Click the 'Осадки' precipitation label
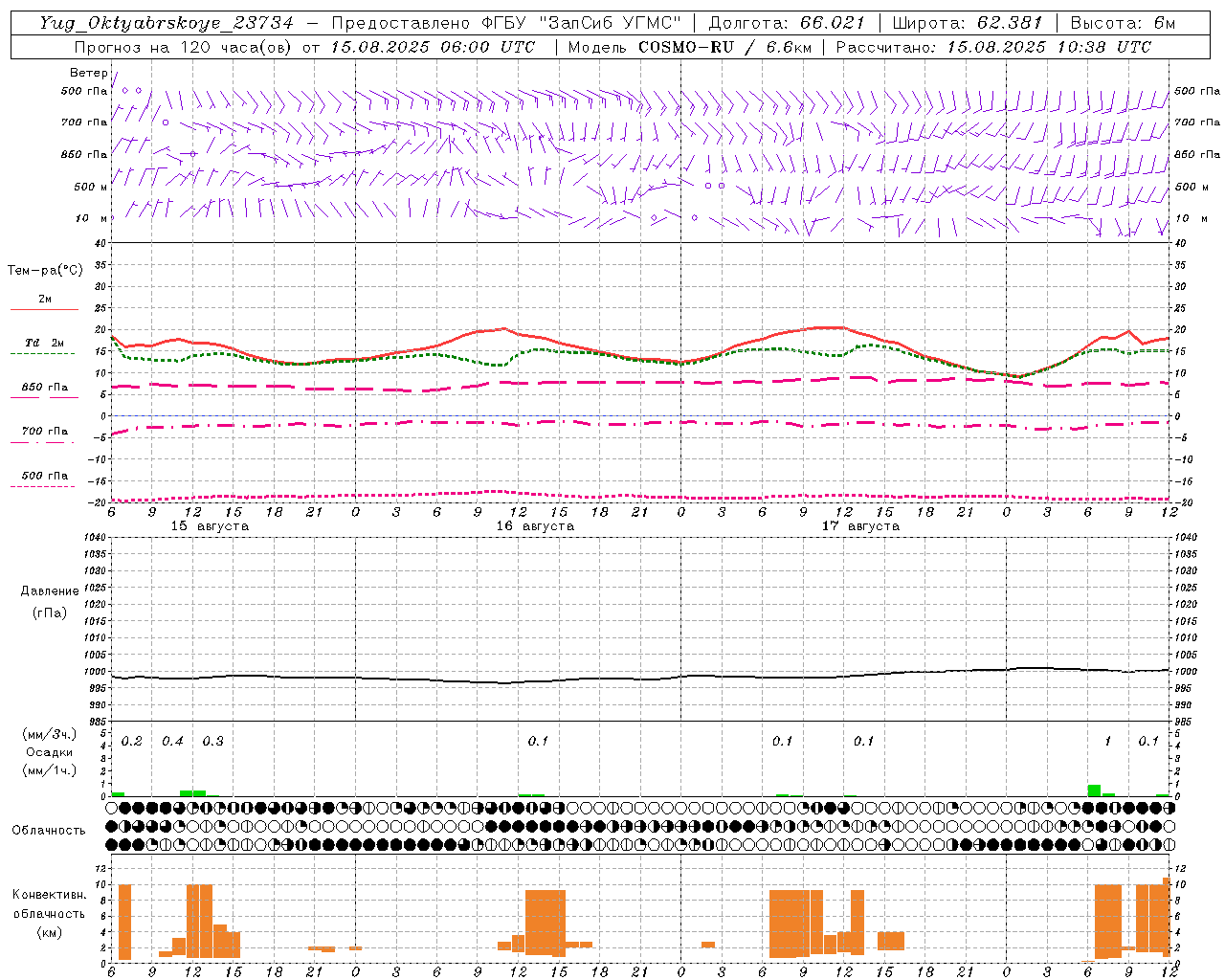 click(49, 752)
